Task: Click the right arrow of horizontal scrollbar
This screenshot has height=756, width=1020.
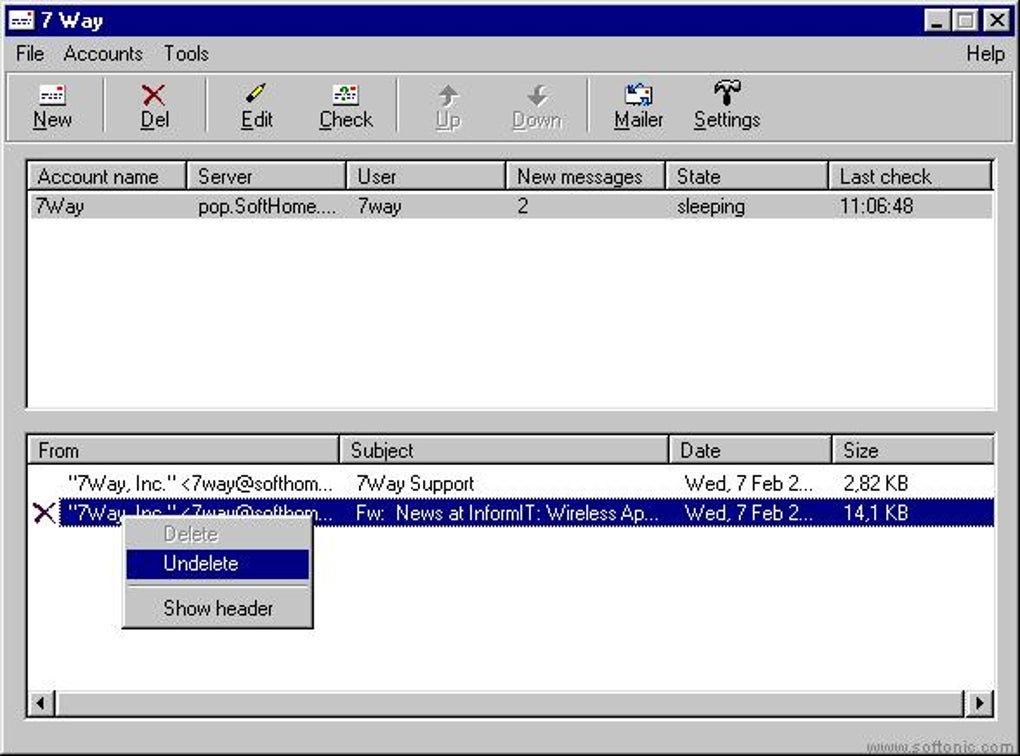Action: [980, 703]
